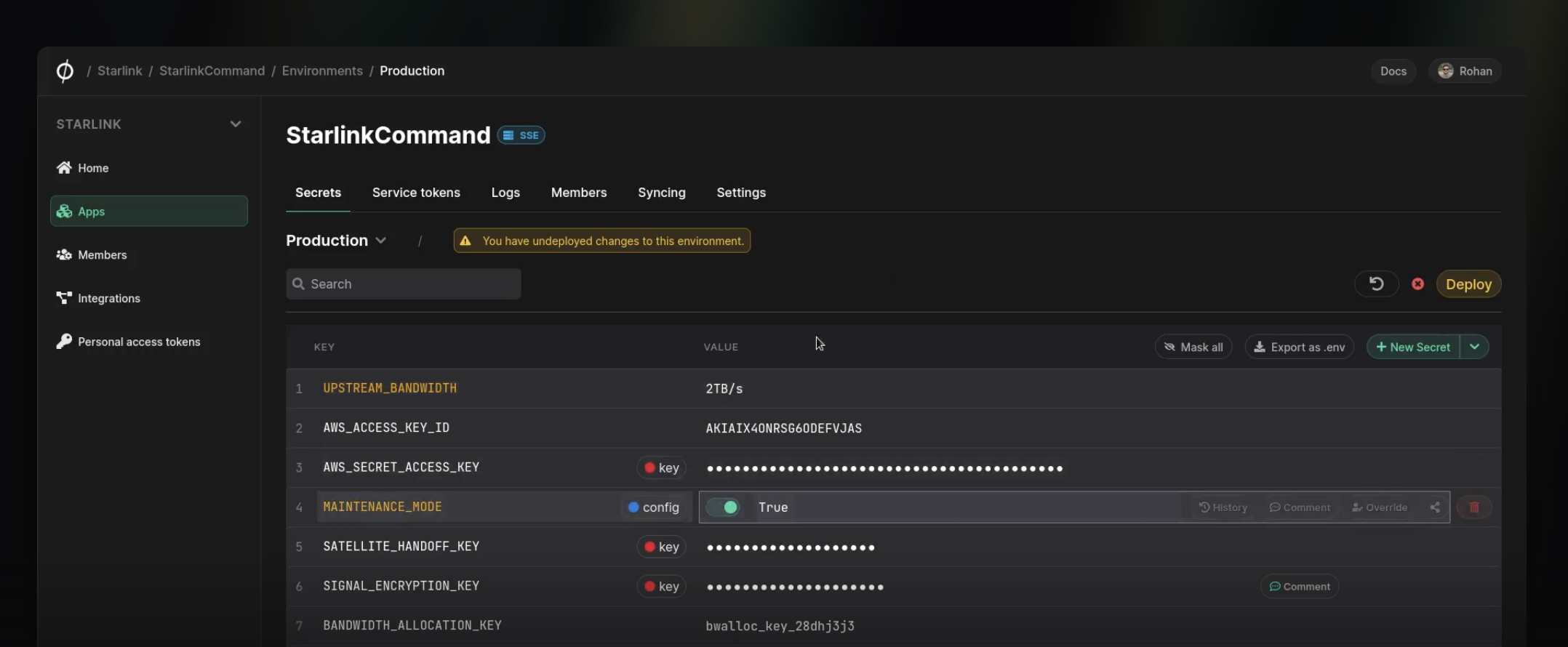The height and width of the screenshot is (647, 1568).
Task: Switch to the Secrets tab
Action: click(x=318, y=193)
